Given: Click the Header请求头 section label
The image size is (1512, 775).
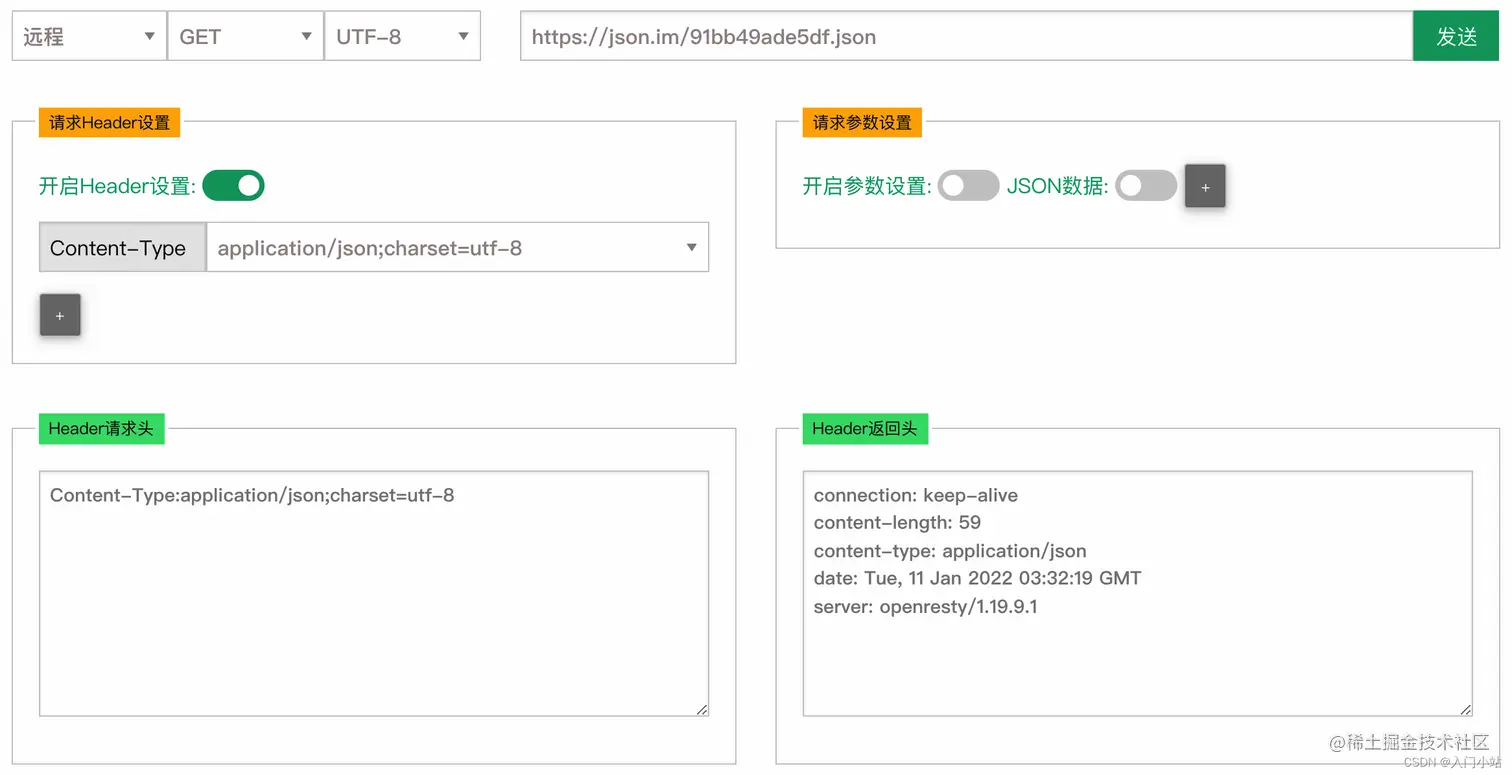Looking at the screenshot, I should click(x=101, y=429).
